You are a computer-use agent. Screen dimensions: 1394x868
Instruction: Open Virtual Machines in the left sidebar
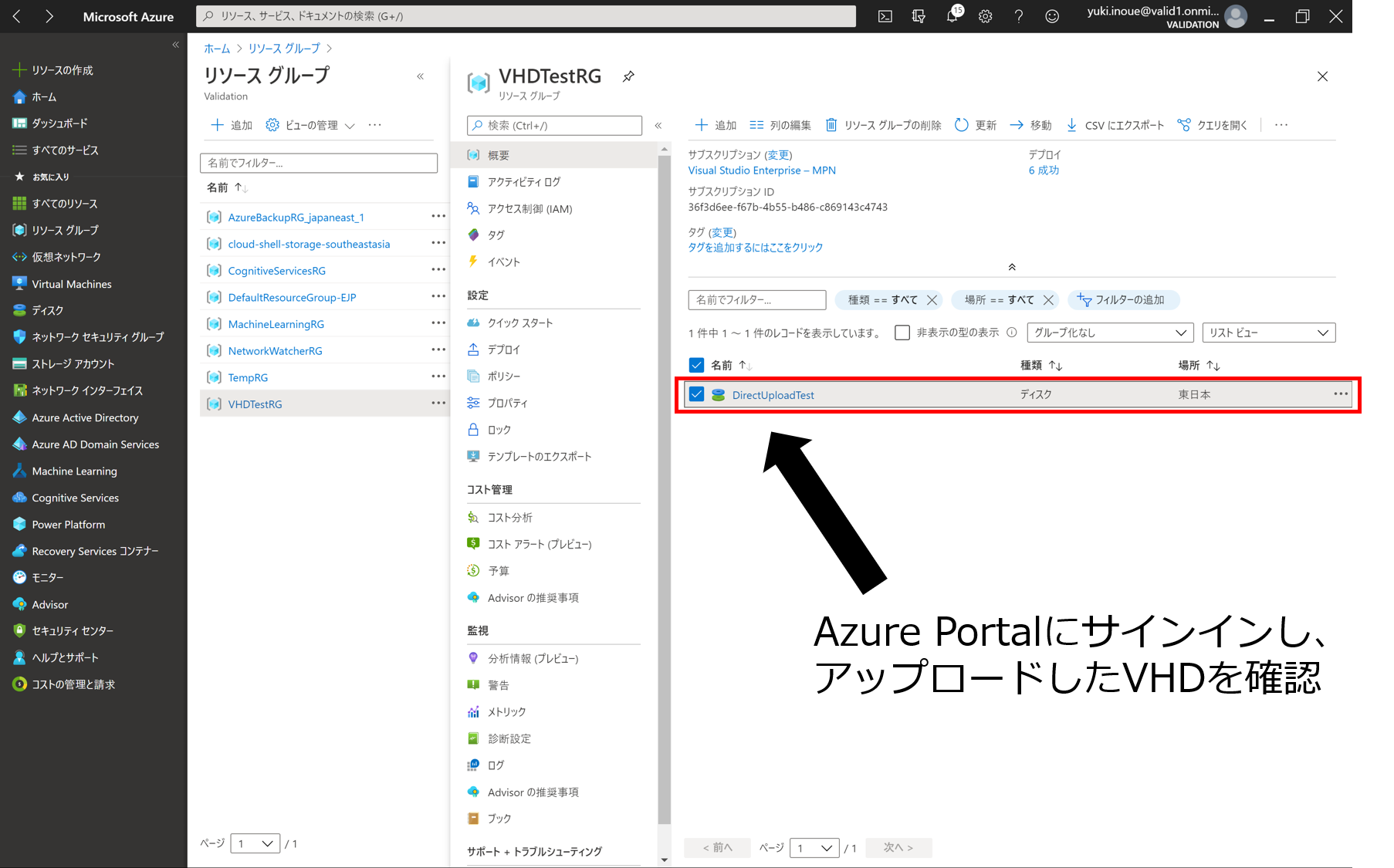pos(71,284)
